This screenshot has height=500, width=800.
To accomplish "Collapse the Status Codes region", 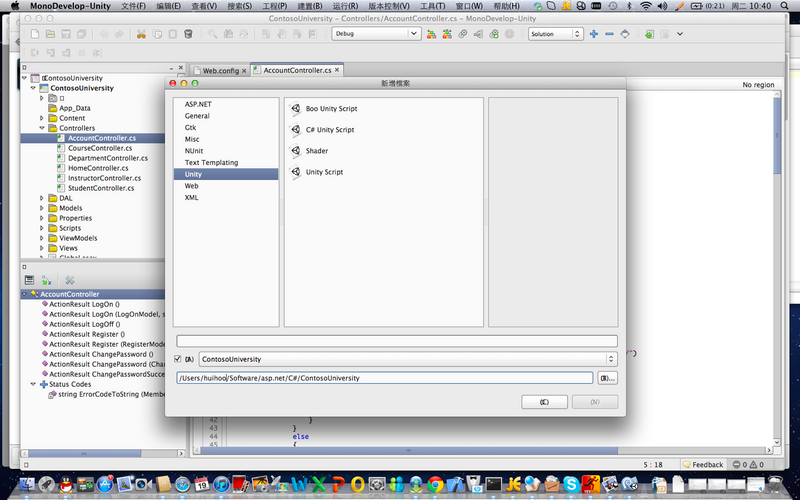I will [x=33, y=384].
